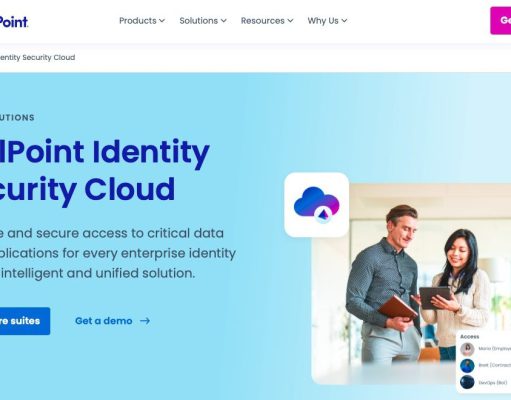
Task: Click the arrow next to Get a demo
Action: coord(145,321)
